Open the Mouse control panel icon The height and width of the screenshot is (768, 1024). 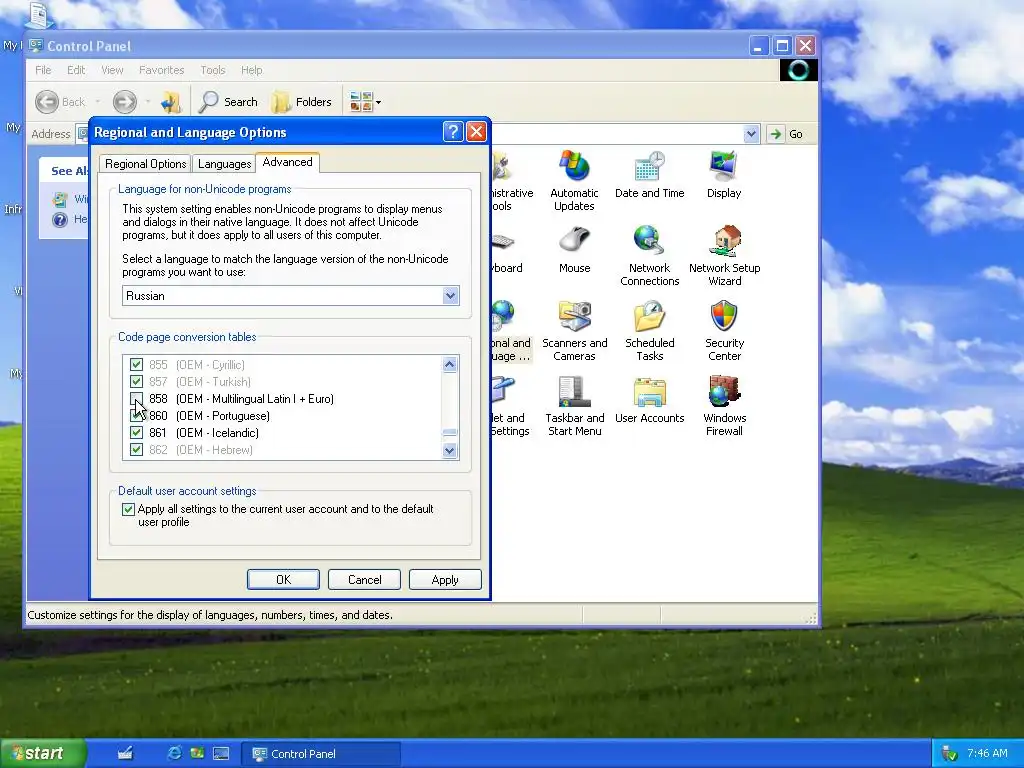tap(574, 249)
